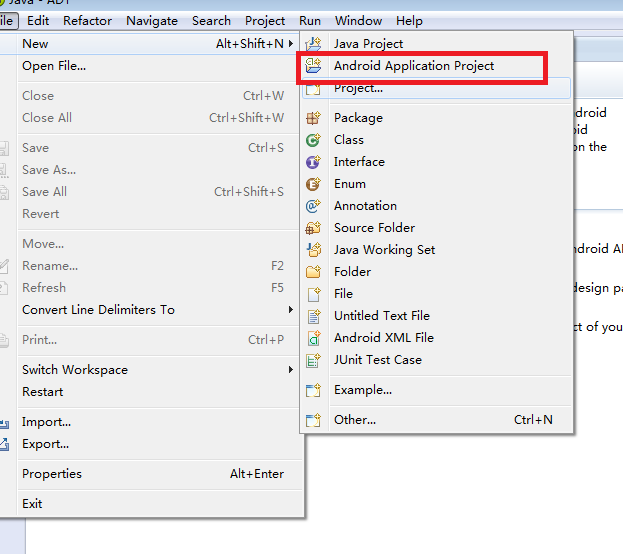Select Source Folder from New submenu
This screenshot has width=623, height=554.
(x=437, y=228)
